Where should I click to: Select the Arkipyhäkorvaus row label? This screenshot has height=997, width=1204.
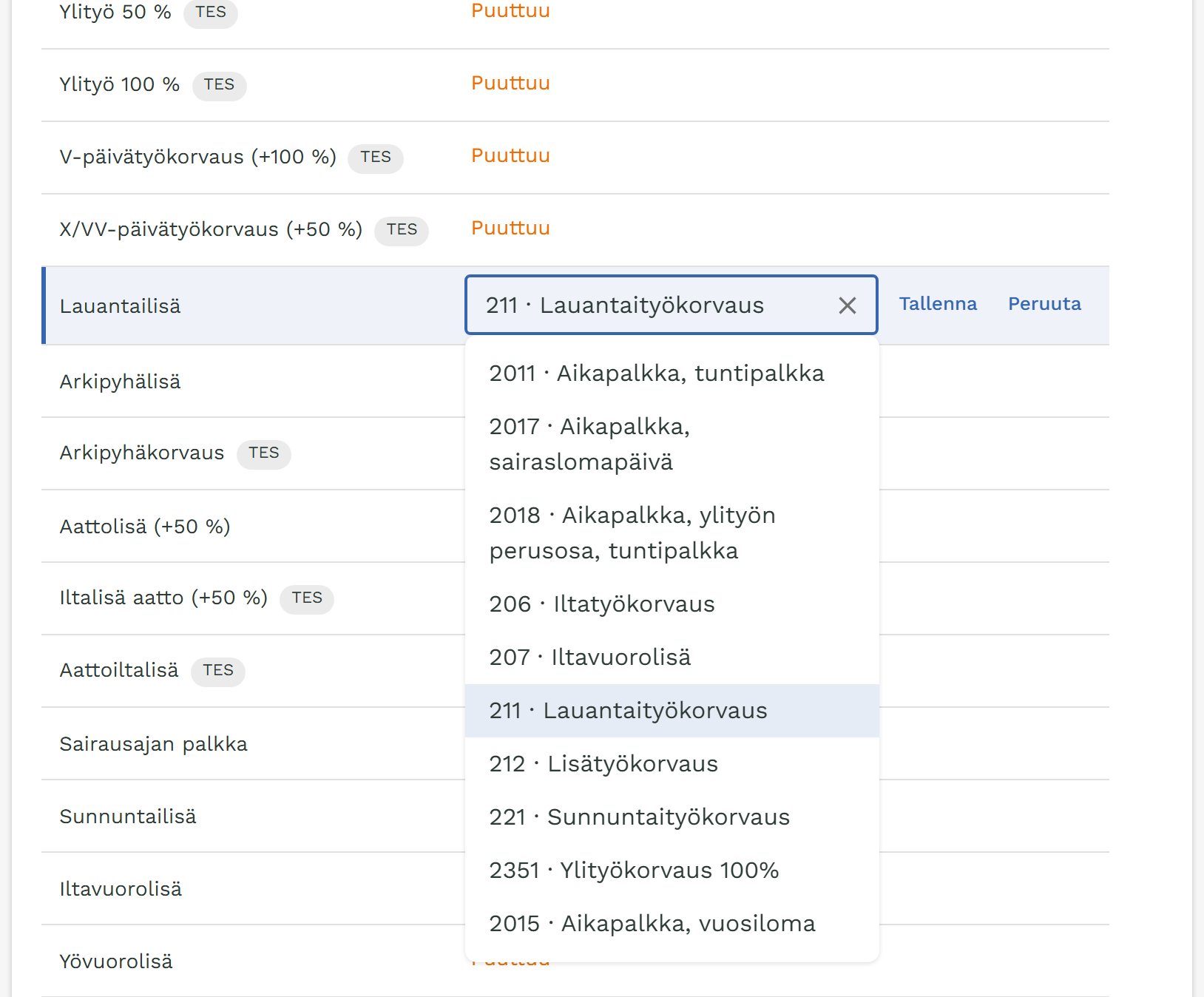point(142,453)
